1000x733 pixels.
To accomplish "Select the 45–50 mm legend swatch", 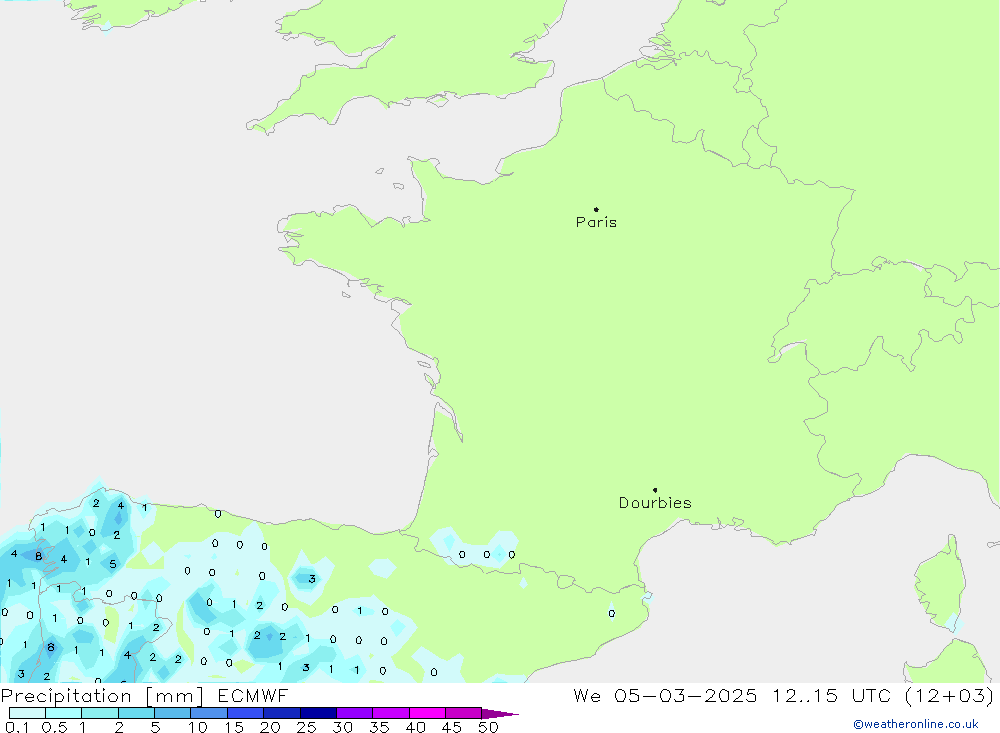I will click(464, 713).
